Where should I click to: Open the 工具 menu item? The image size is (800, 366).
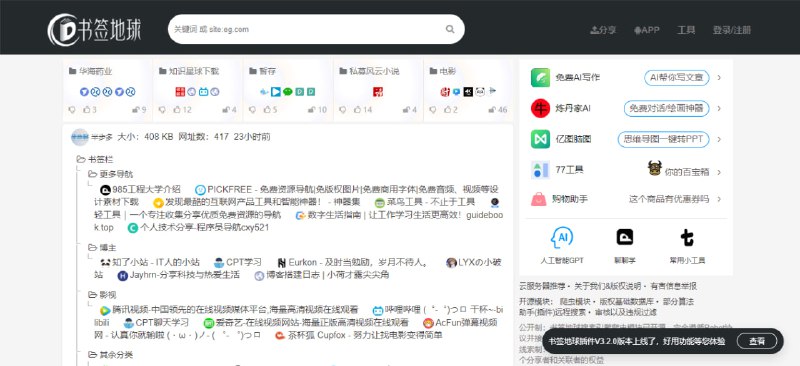(686, 30)
